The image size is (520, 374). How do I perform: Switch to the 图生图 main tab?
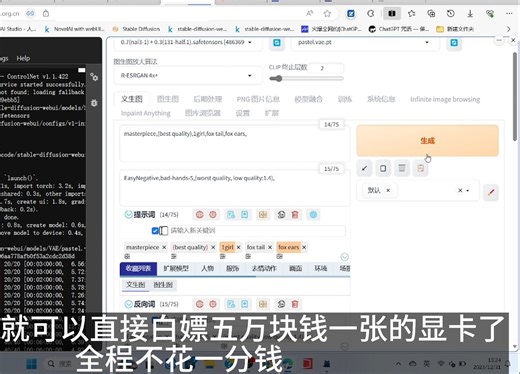(168, 99)
